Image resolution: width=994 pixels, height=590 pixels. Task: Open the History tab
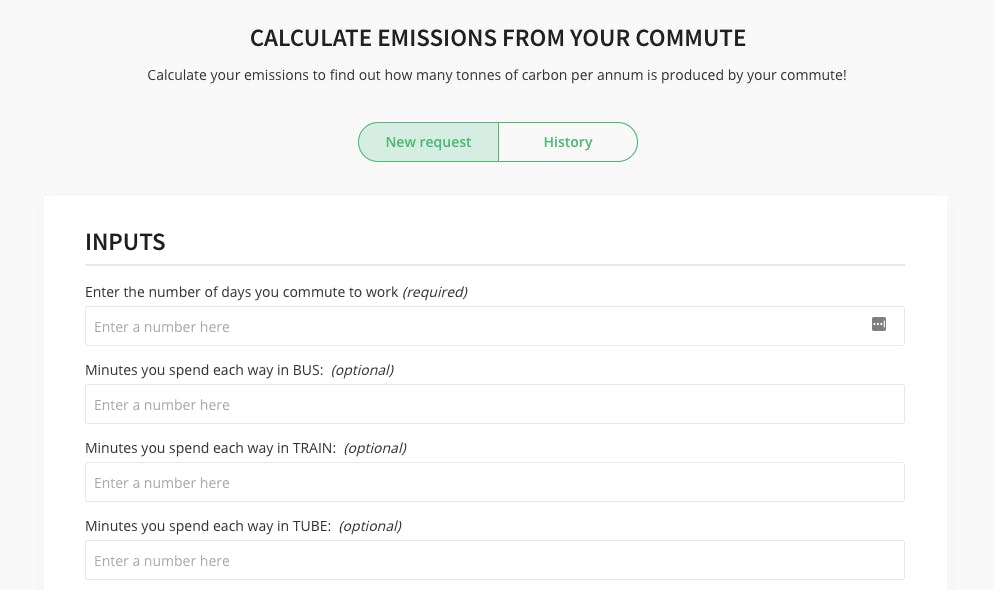[568, 142]
